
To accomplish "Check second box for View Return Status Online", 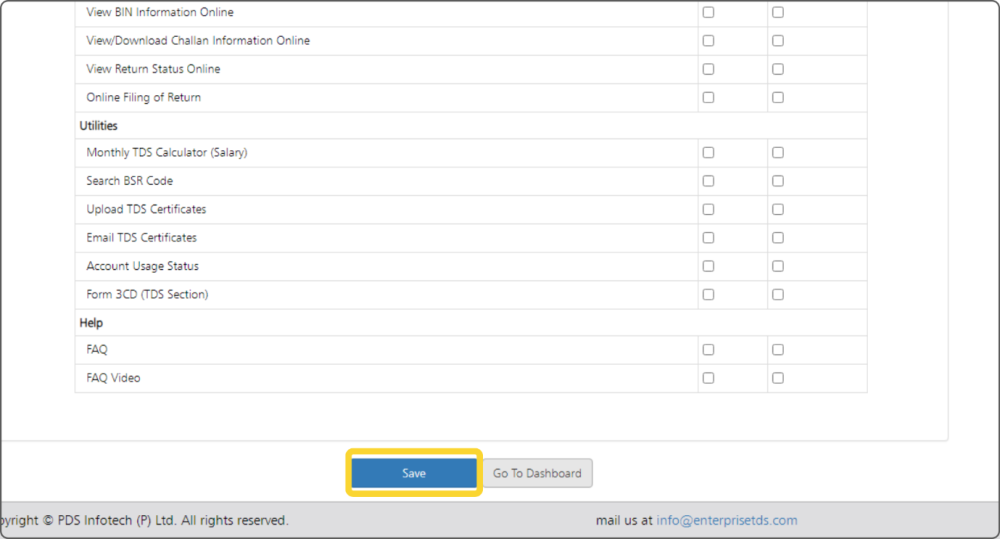I will coord(778,69).
